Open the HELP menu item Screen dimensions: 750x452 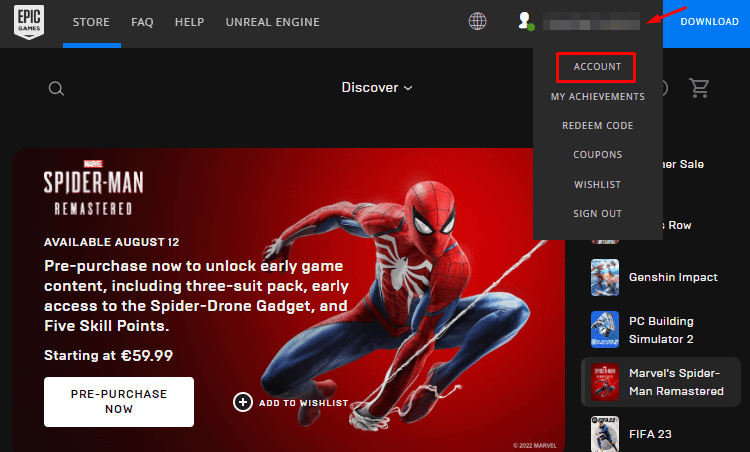click(189, 22)
